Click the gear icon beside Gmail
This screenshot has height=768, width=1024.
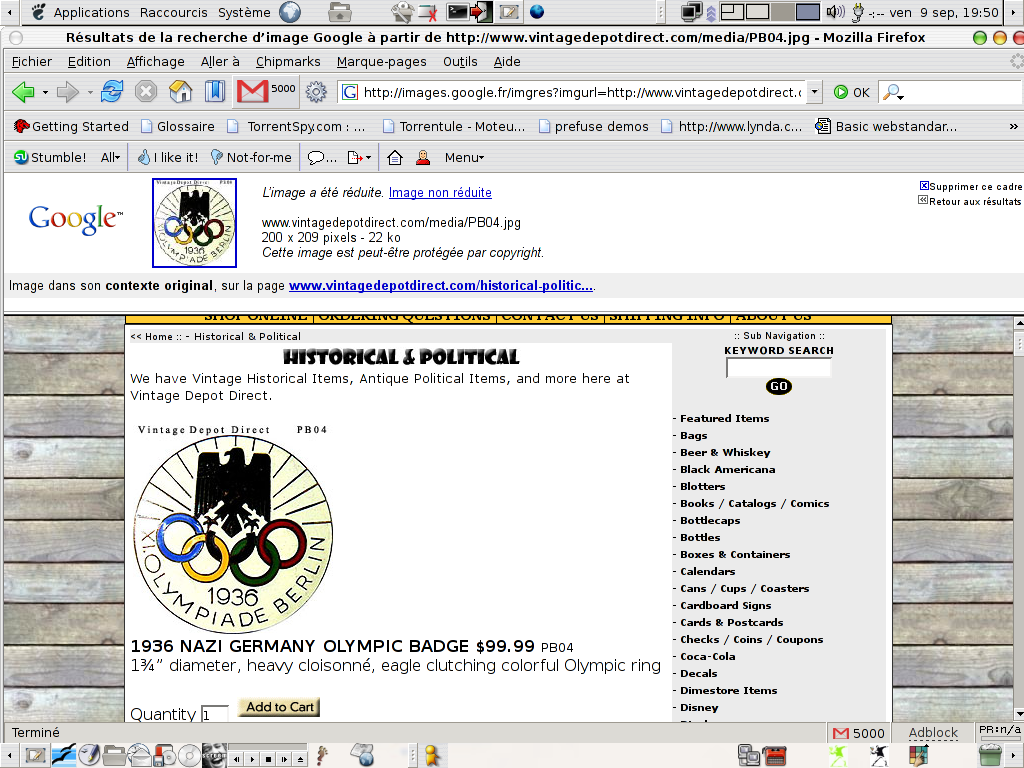(x=316, y=92)
